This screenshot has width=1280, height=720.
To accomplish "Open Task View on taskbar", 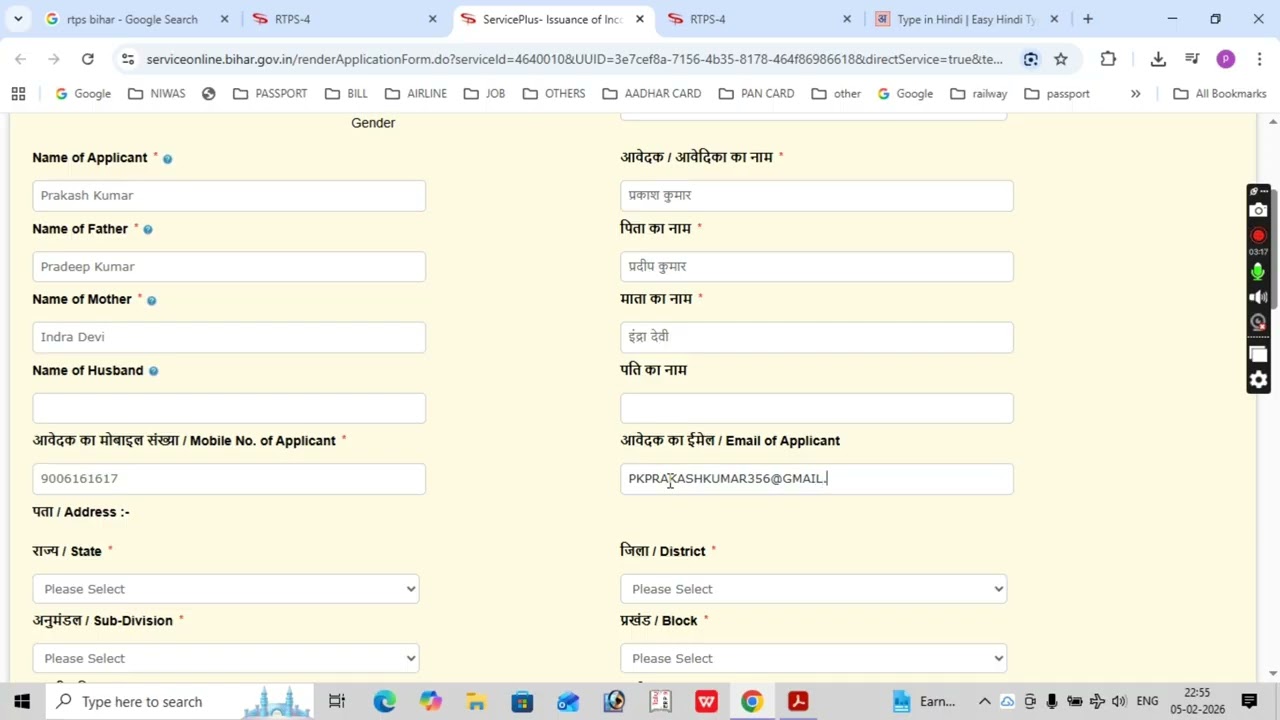I will point(337,702).
